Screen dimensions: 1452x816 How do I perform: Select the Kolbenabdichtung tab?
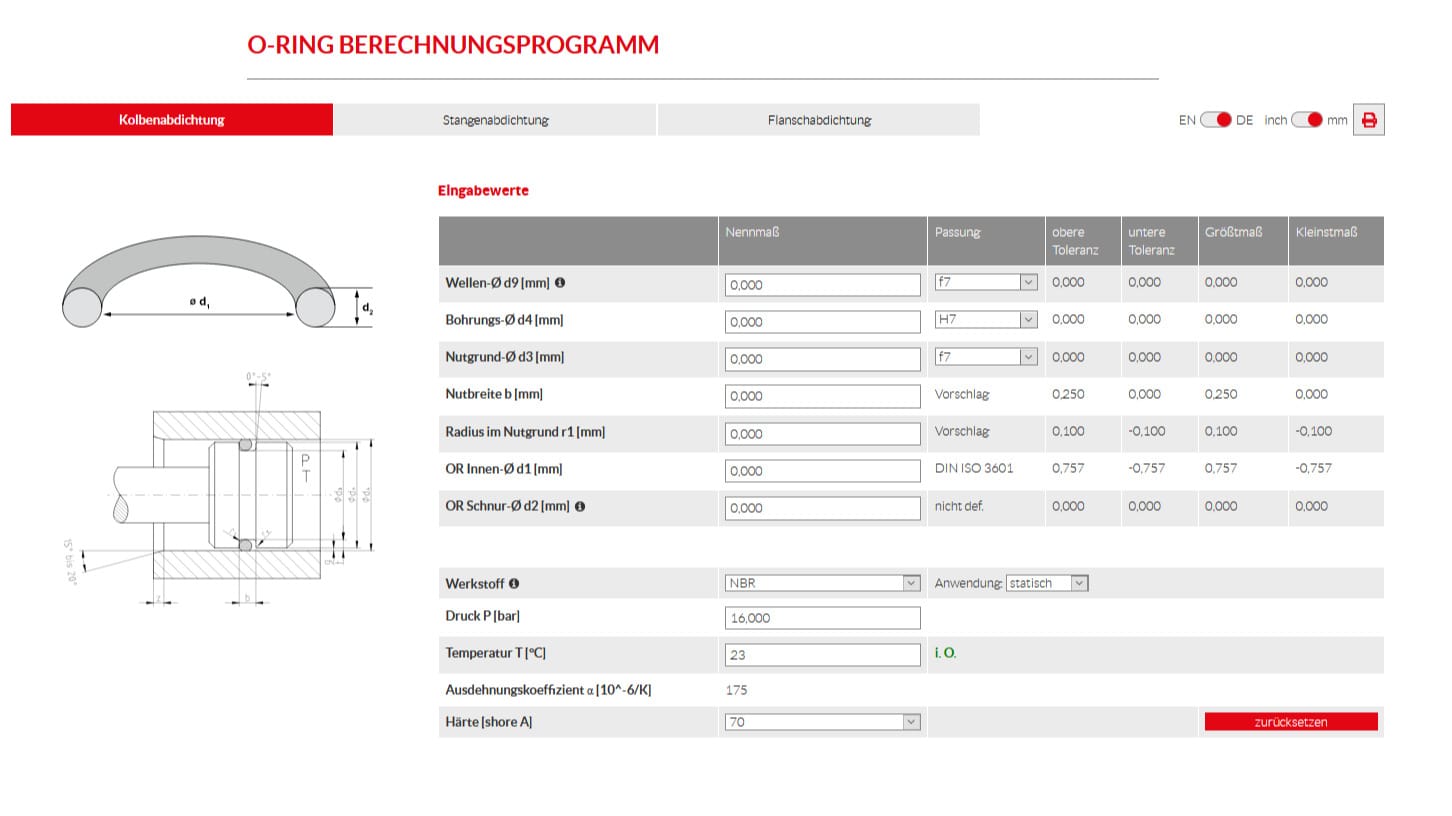pyautogui.click(x=172, y=120)
